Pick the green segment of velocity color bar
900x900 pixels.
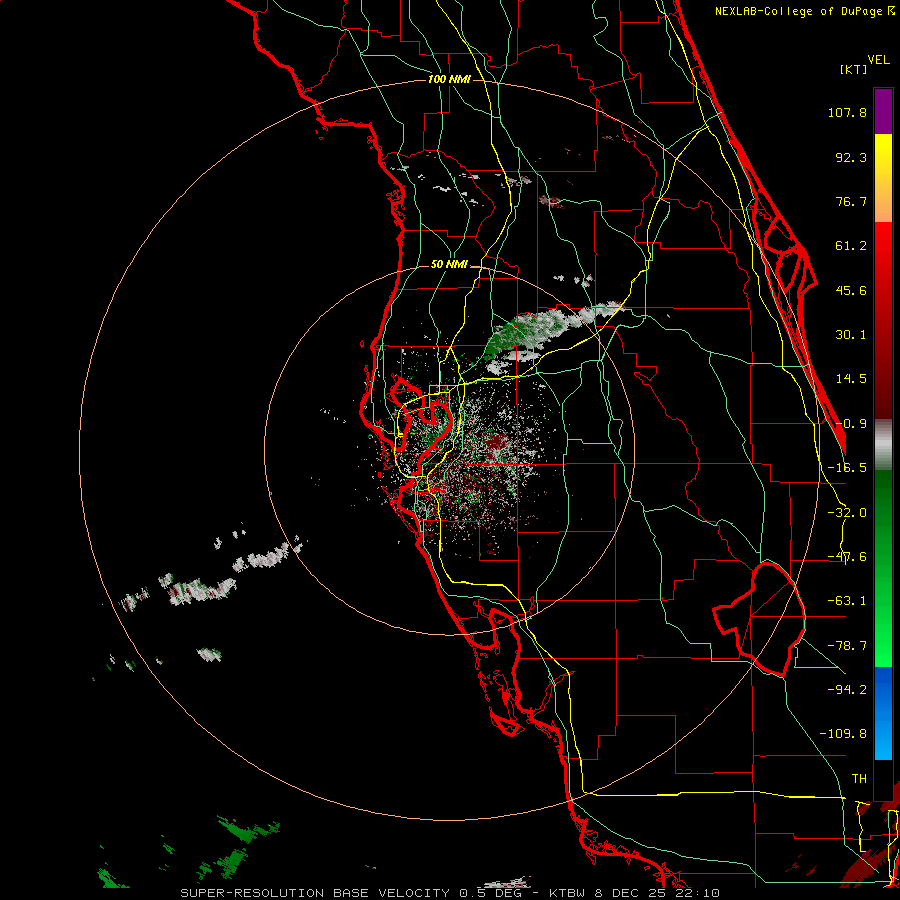point(883,568)
